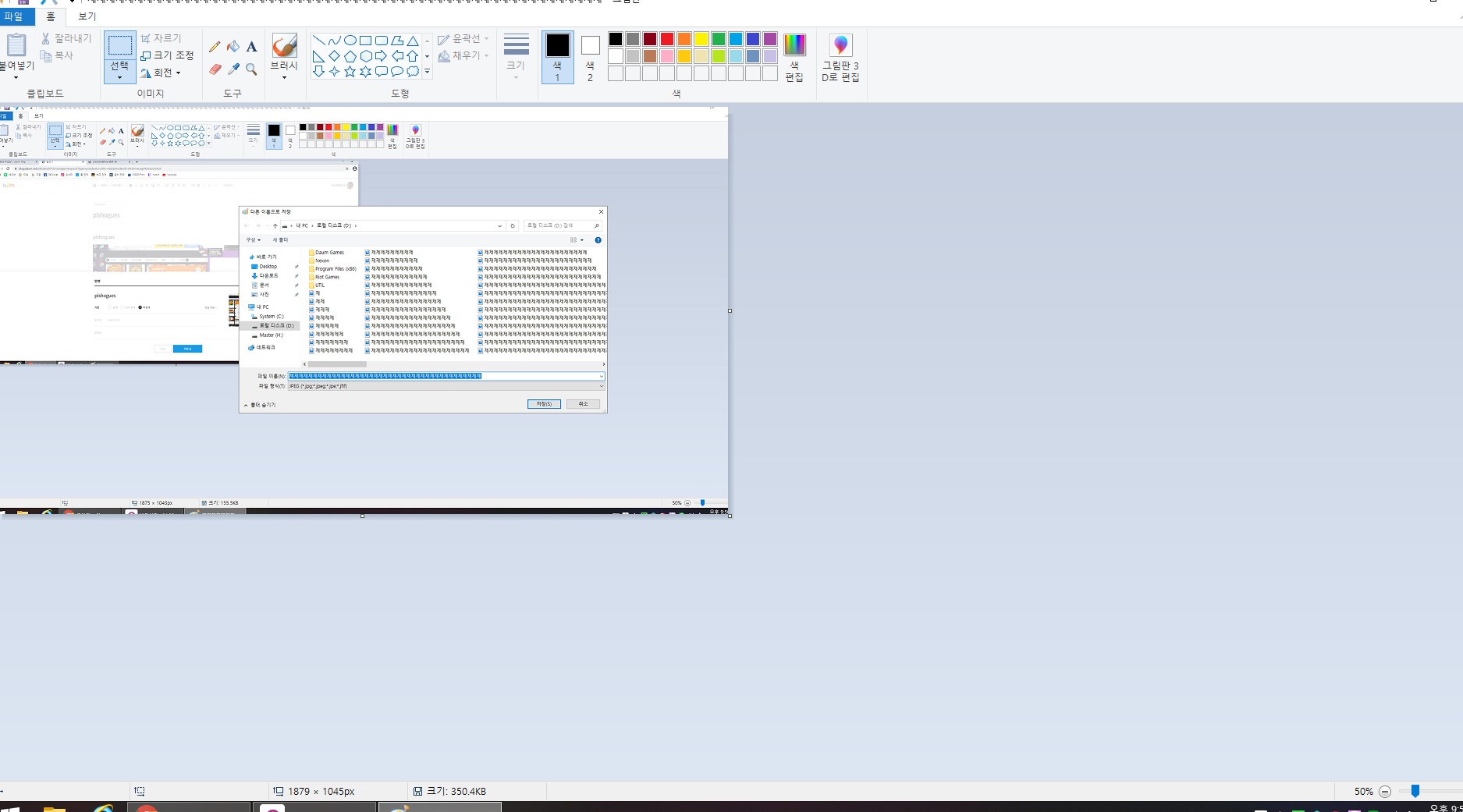The image size is (1463, 812).
Task: Pick the green color swatch
Action: pos(719,39)
